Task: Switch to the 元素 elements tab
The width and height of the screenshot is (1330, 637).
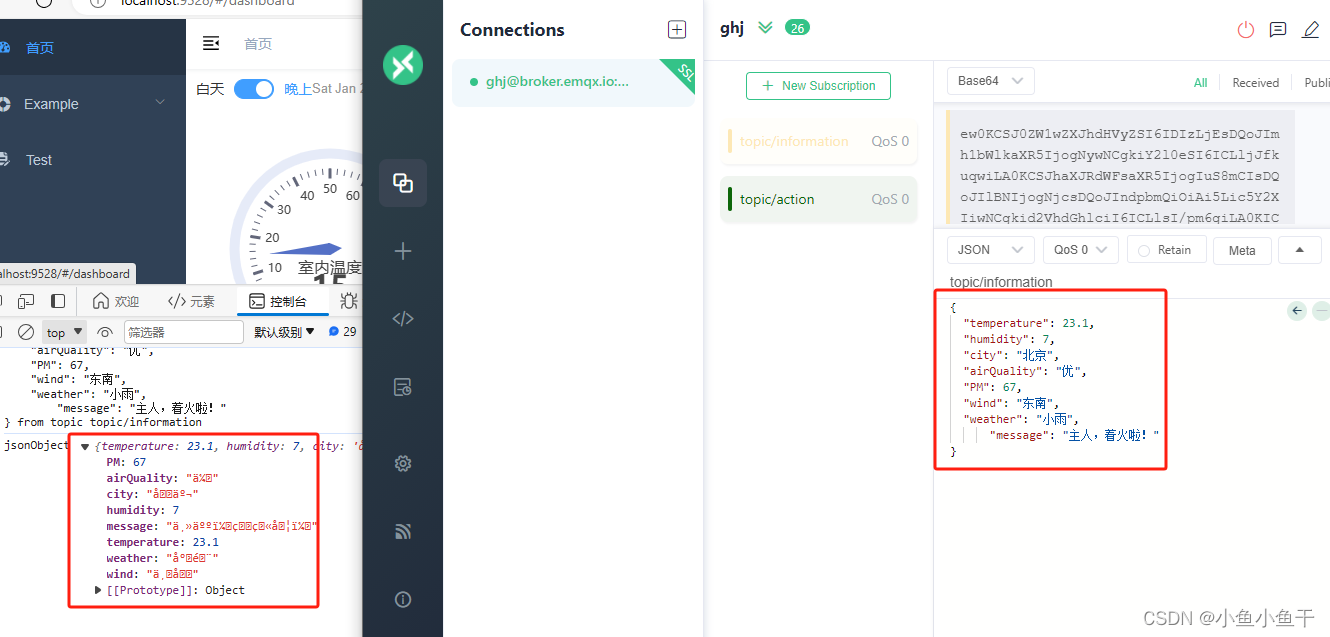Action: click(192, 301)
